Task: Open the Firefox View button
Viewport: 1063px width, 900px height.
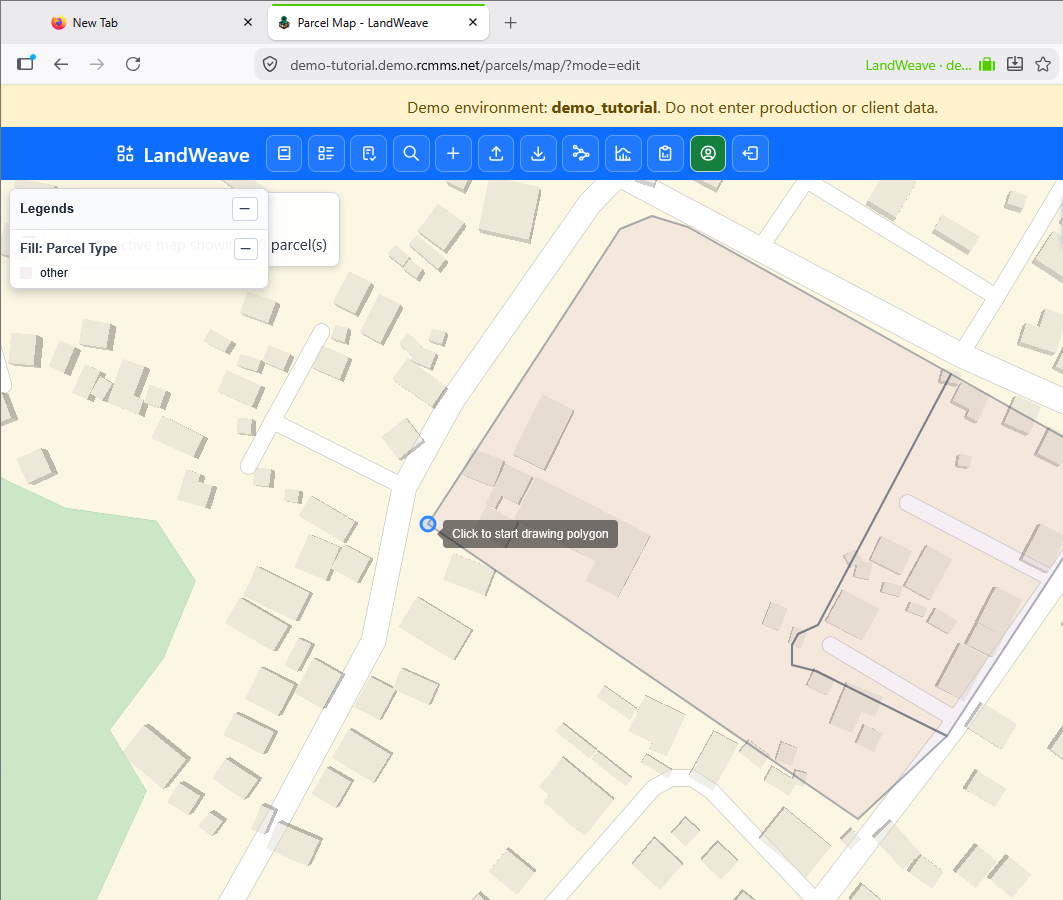Action: pos(26,64)
